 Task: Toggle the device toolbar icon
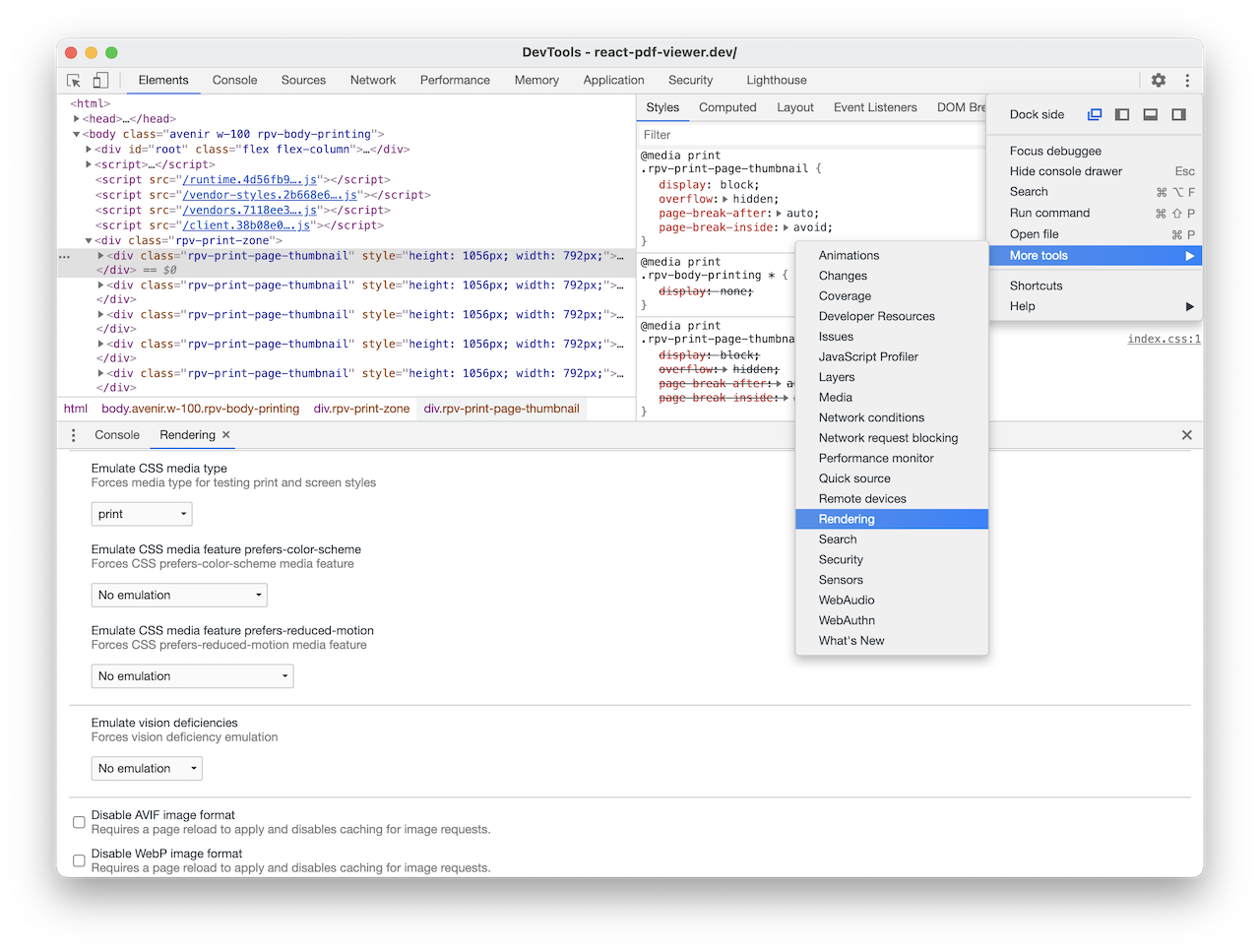point(100,81)
